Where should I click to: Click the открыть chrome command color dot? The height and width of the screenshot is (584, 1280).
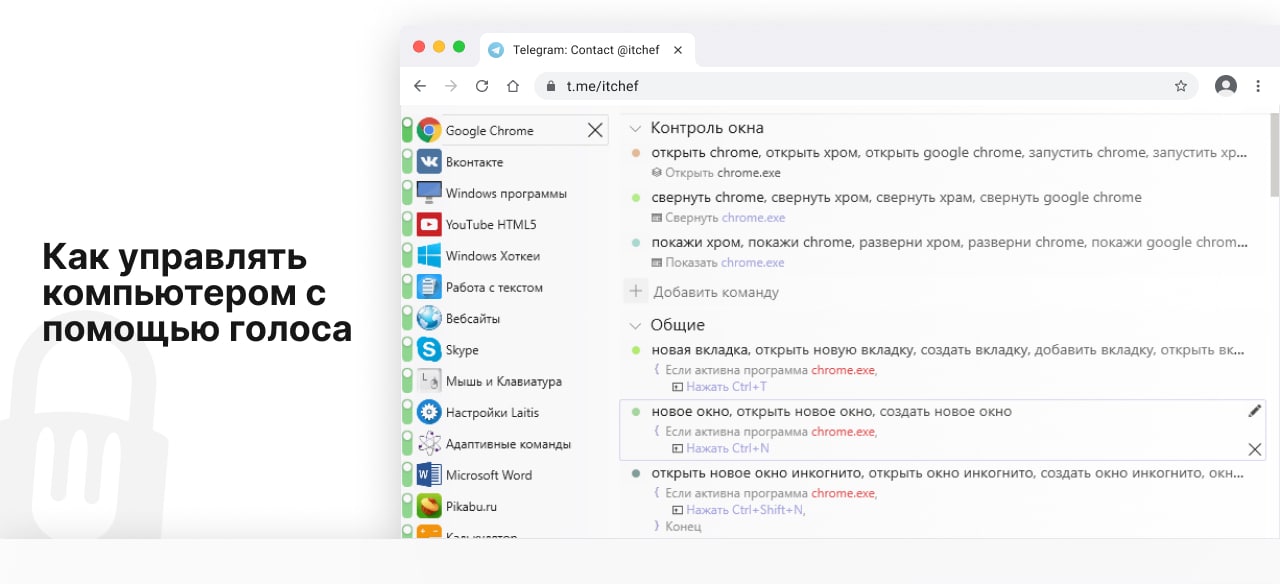pyautogui.click(x=635, y=153)
